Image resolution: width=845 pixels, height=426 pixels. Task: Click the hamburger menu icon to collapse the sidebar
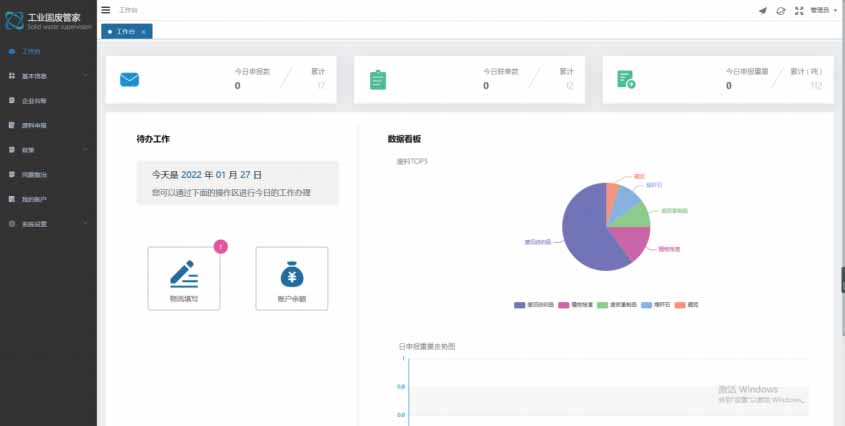click(106, 10)
